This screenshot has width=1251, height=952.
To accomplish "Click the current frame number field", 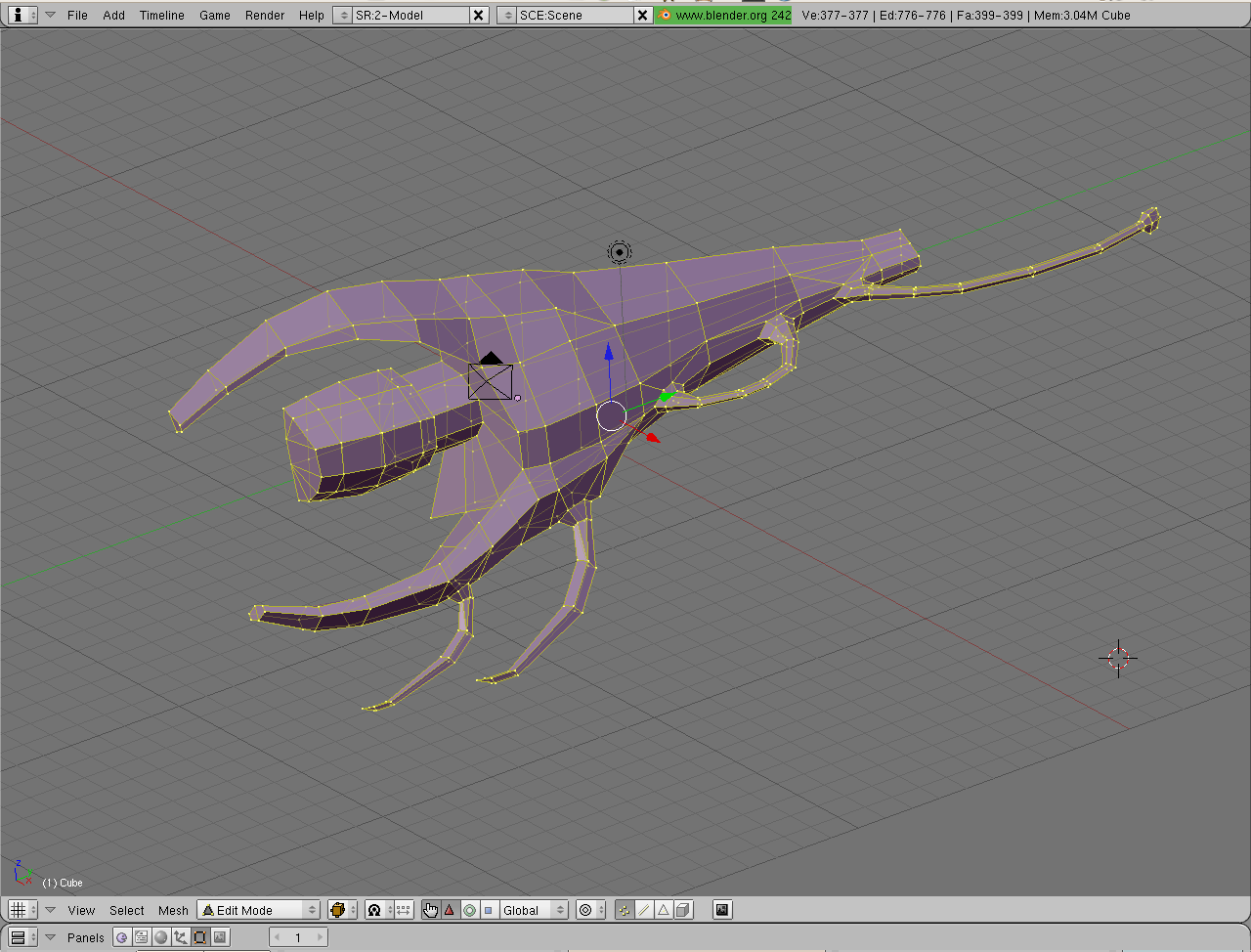I will [298, 937].
